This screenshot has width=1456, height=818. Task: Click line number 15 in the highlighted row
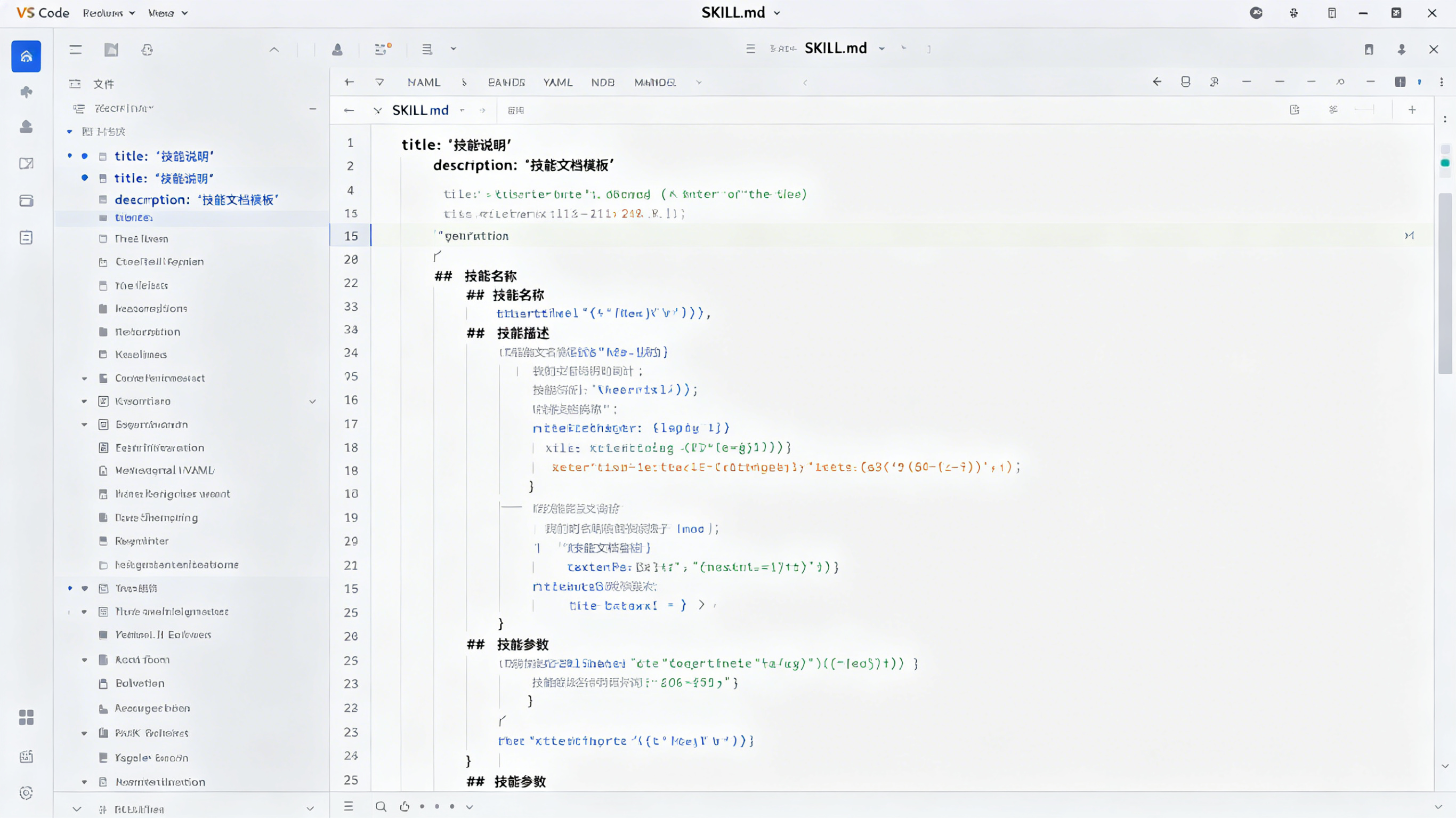(351, 236)
